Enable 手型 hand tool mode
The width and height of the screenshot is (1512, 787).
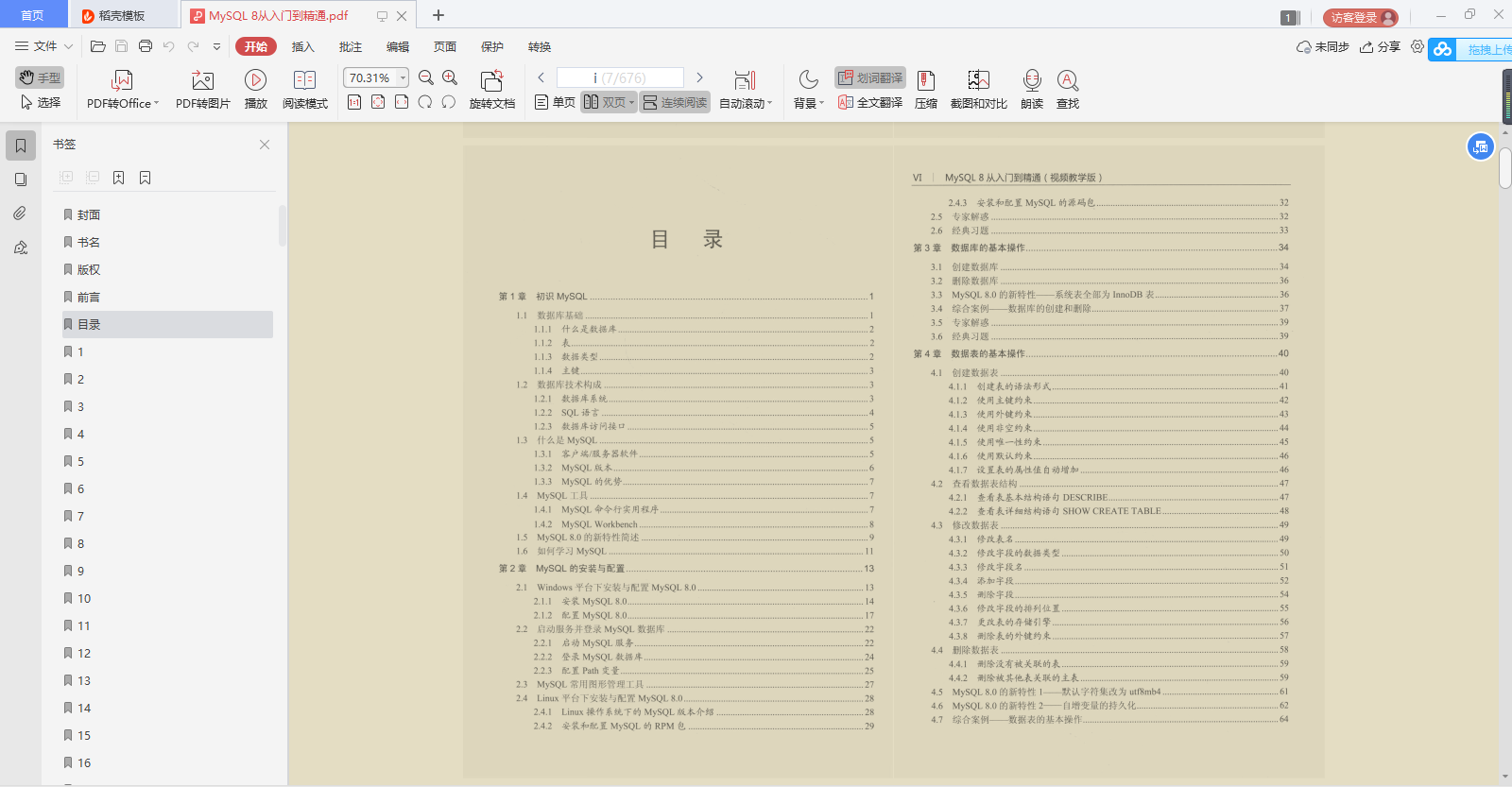tap(40, 77)
